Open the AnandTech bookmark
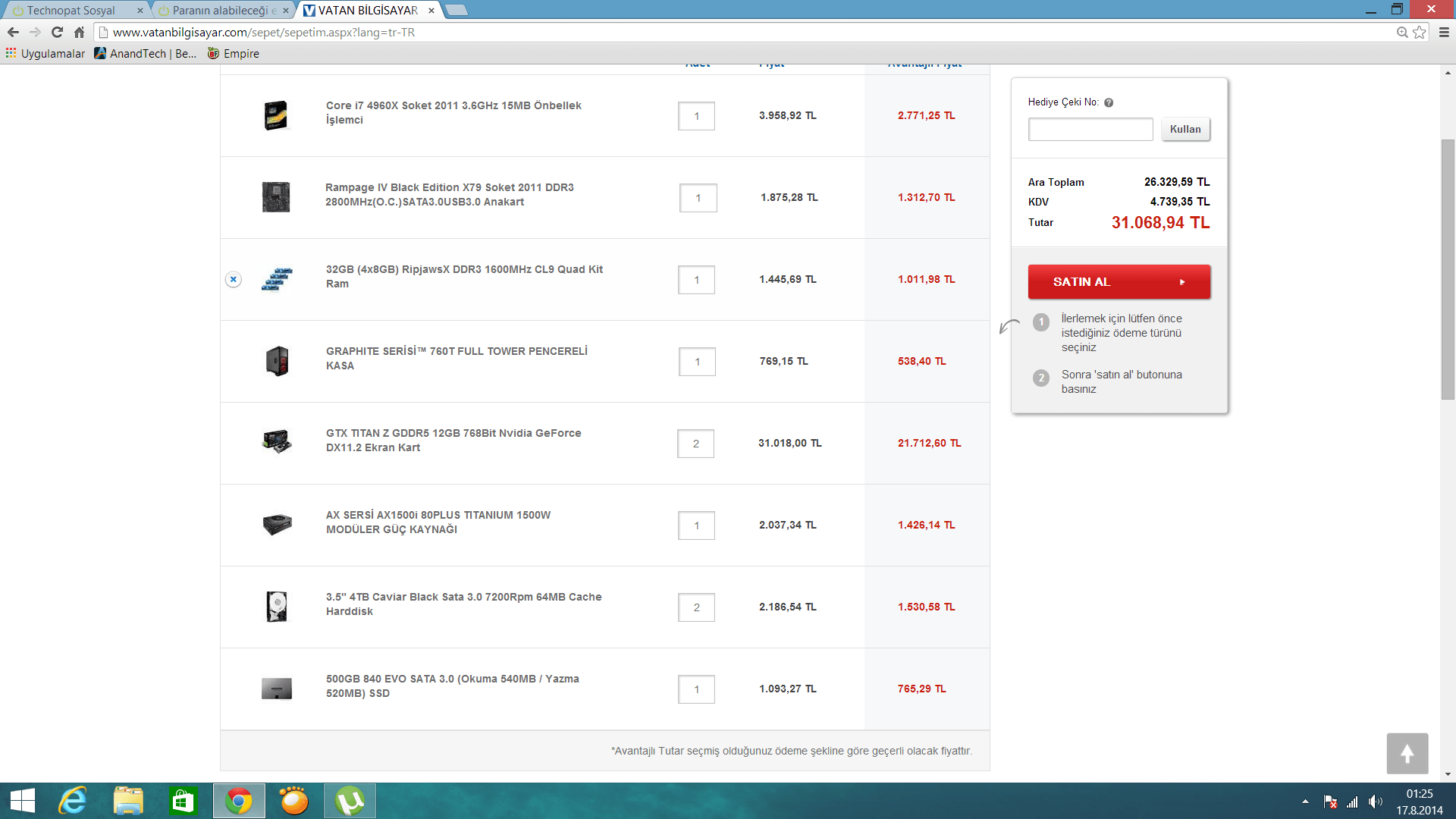The image size is (1456, 819). (145, 53)
